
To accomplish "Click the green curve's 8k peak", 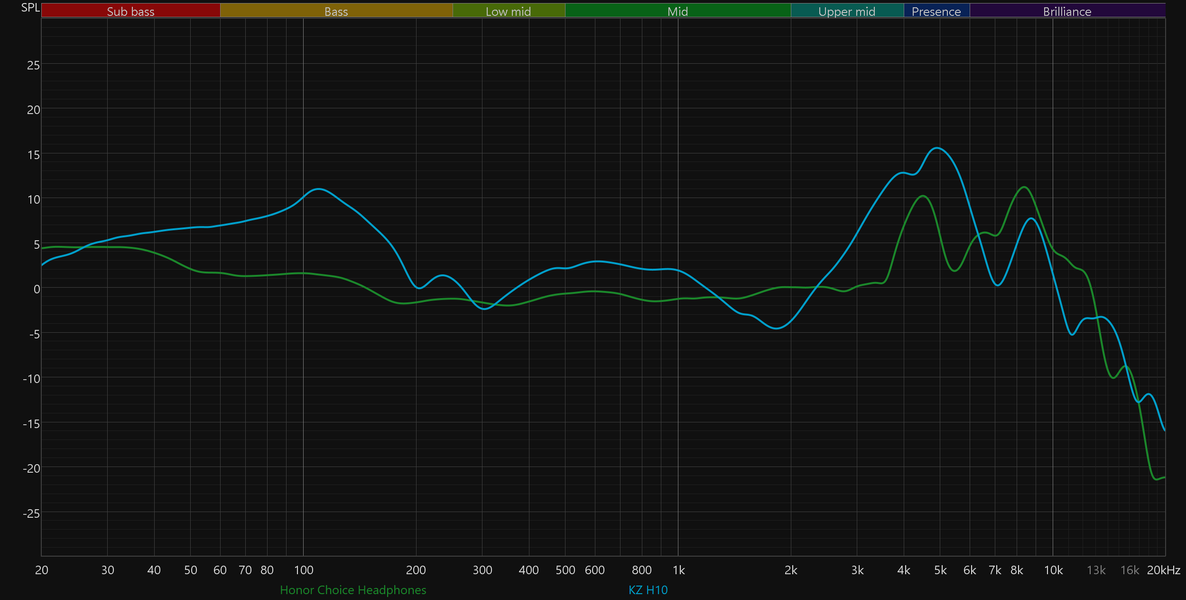I will tap(1023, 187).
